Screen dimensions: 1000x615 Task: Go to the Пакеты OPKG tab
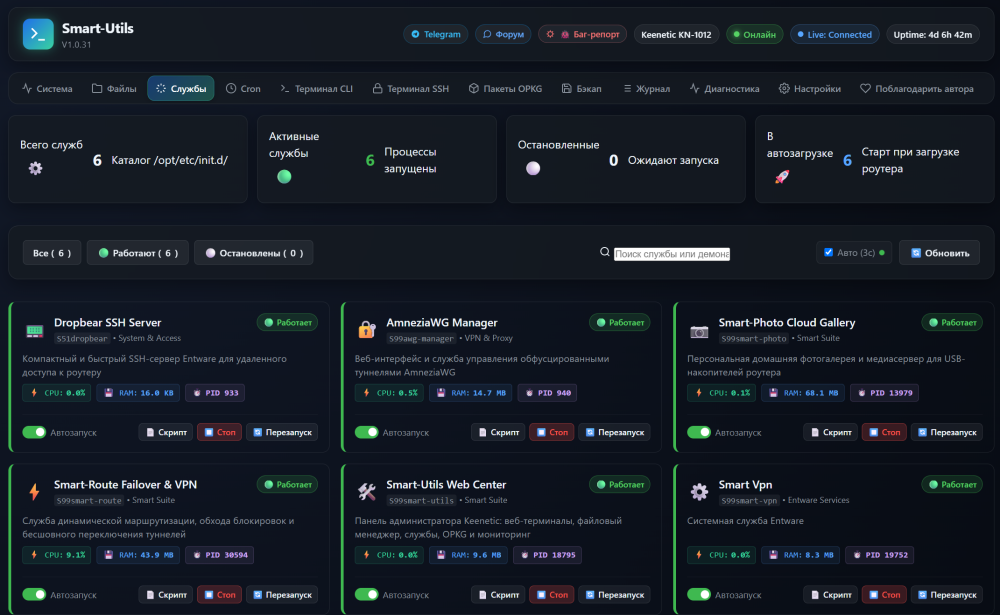(505, 89)
